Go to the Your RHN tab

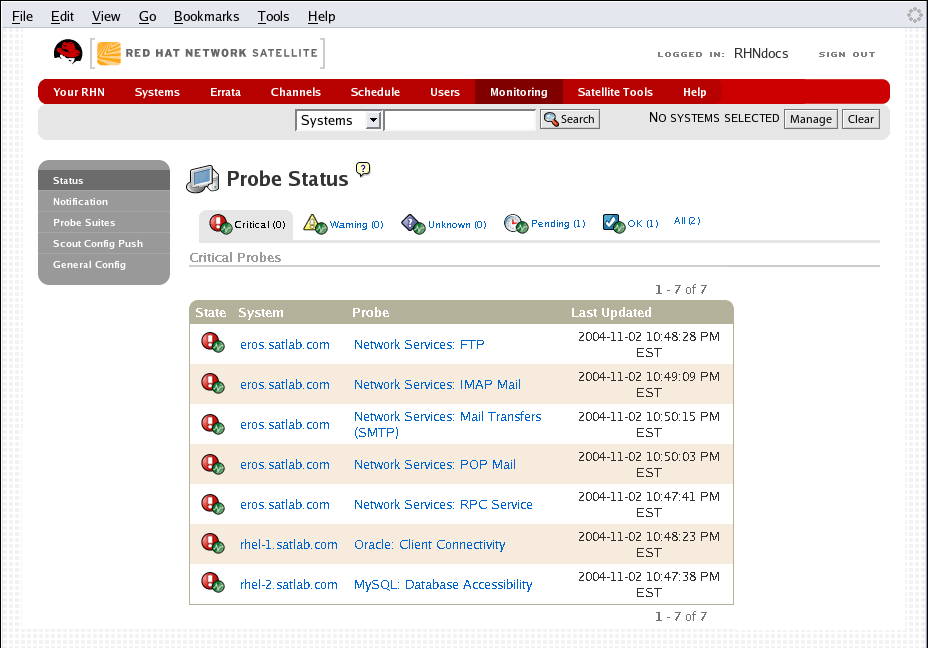coord(79,92)
